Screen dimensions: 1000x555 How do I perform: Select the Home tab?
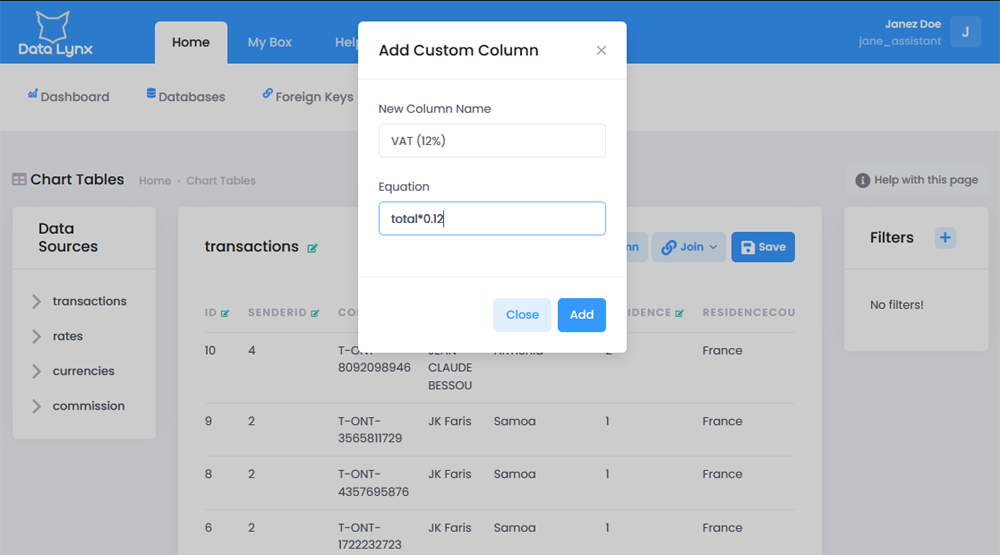(x=191, y=43)
